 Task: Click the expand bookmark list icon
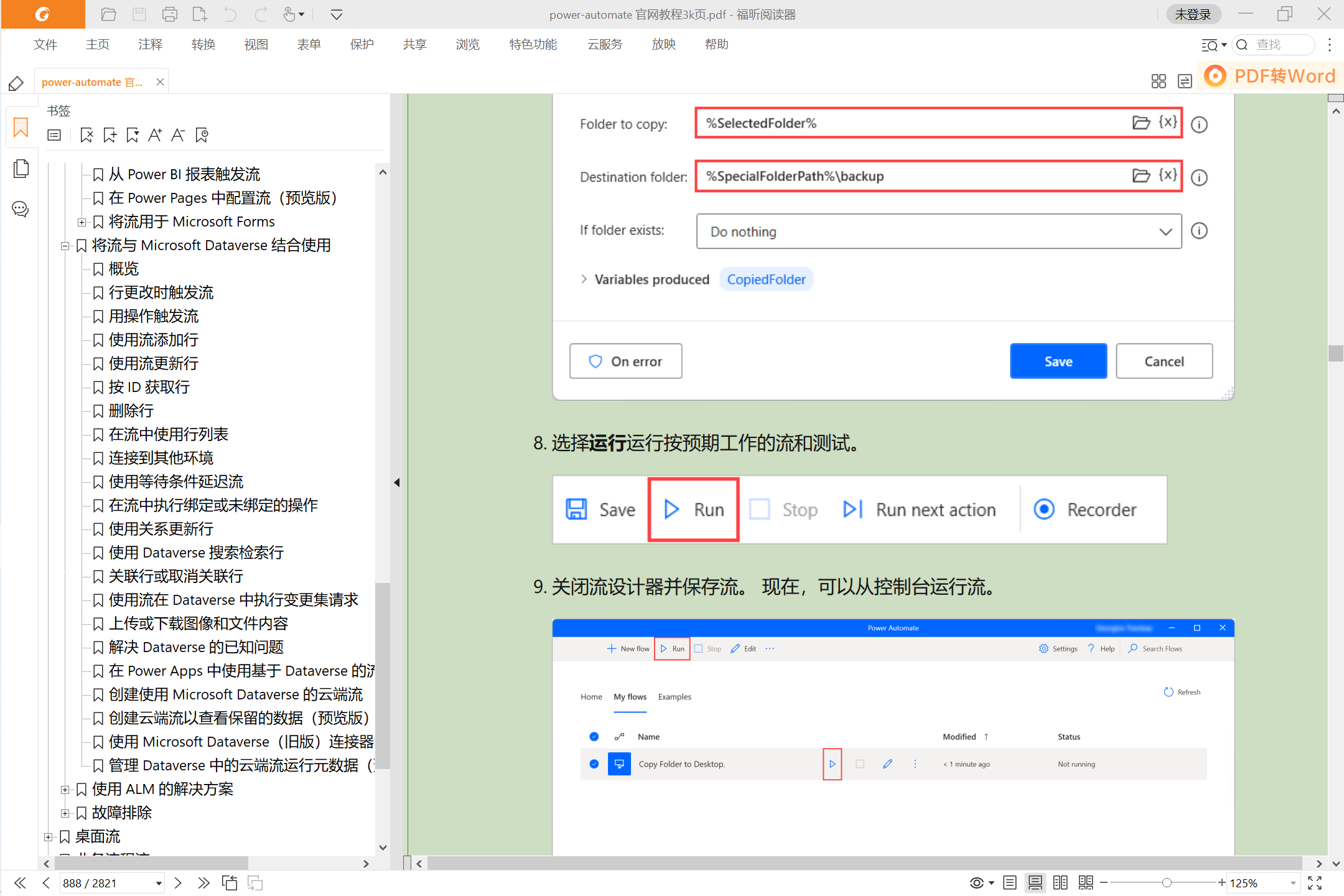[x=54, y=135]
